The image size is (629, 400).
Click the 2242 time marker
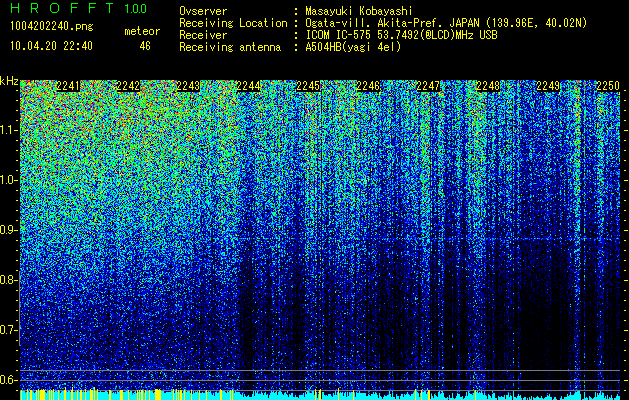point(128,86)
